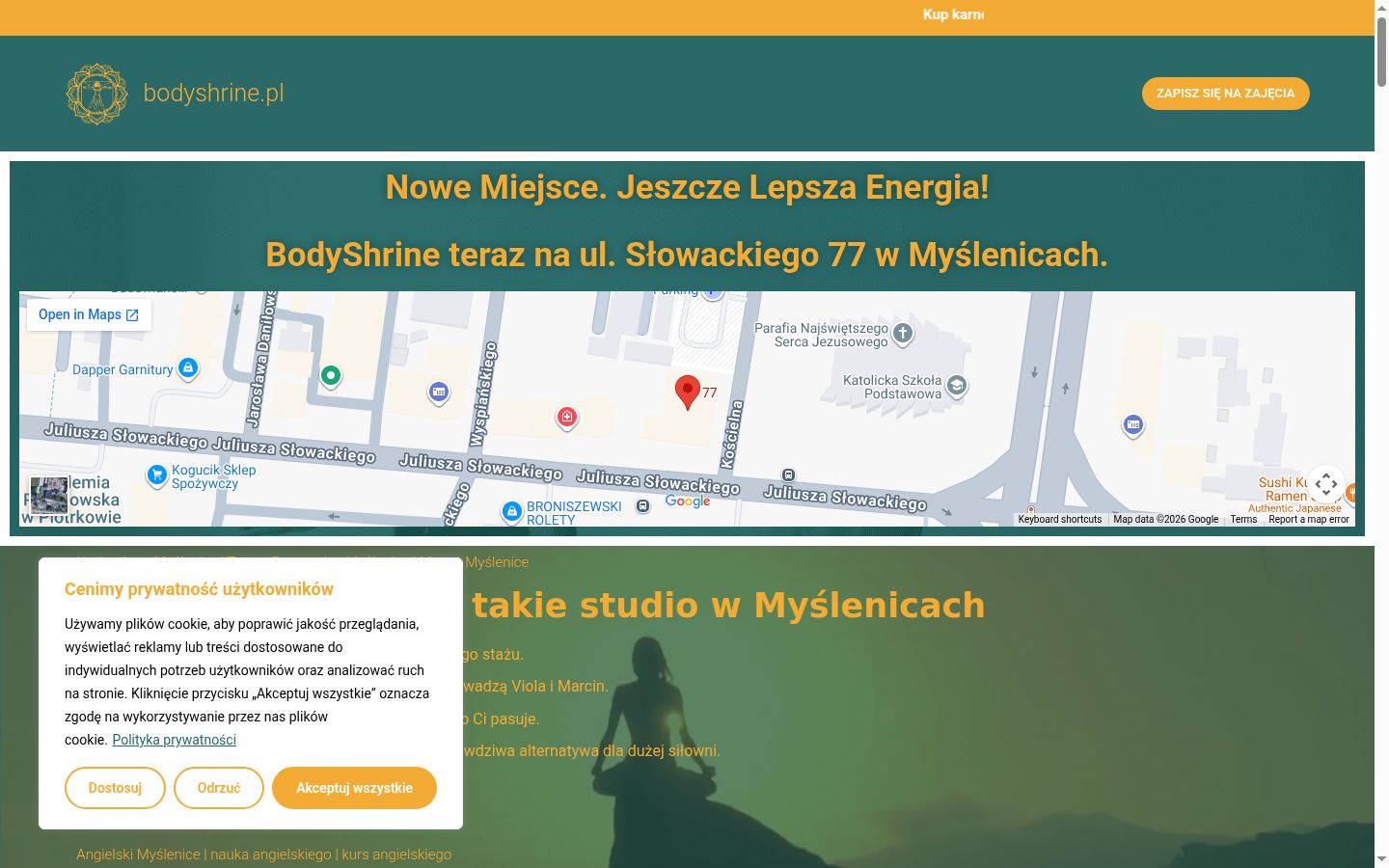
Task: Click the bus stop icon near Kościelna
Action: (788, 475)
